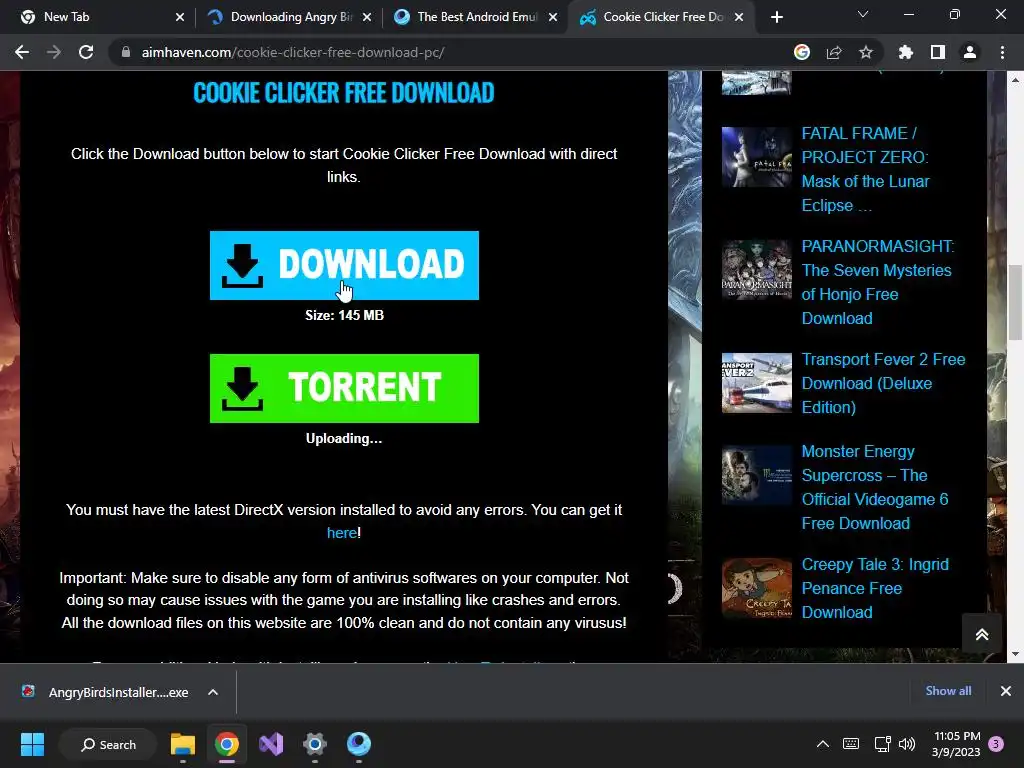This screenshot has width=1024, height=768.
Task: Bookmark this page with star icon
Action: (866, 52)
